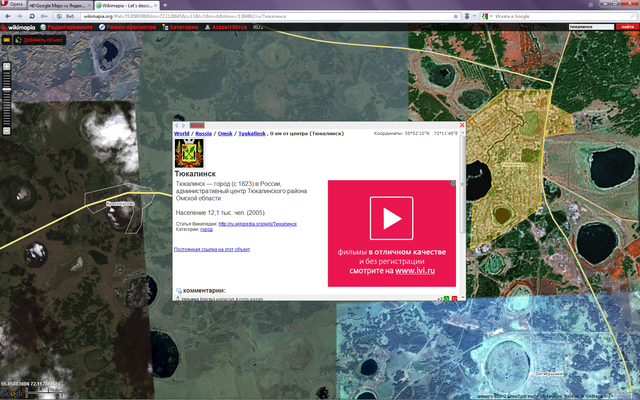The width and height of the screenshot is (640, 400).
Task: Click forward arrow in the info panel
Action: pos(185,125)
